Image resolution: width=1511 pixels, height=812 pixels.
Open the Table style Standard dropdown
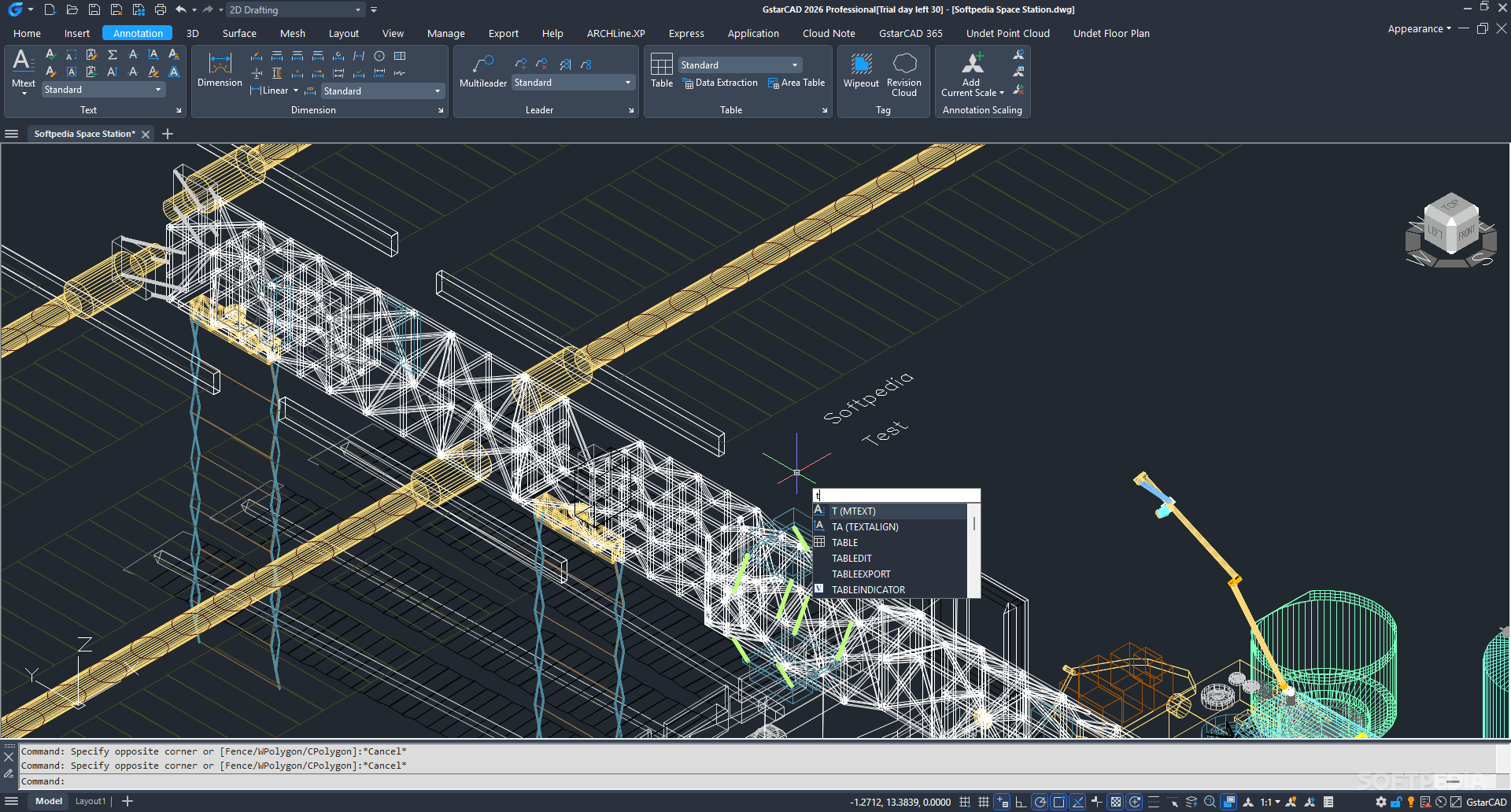click(x=740, y=65)
